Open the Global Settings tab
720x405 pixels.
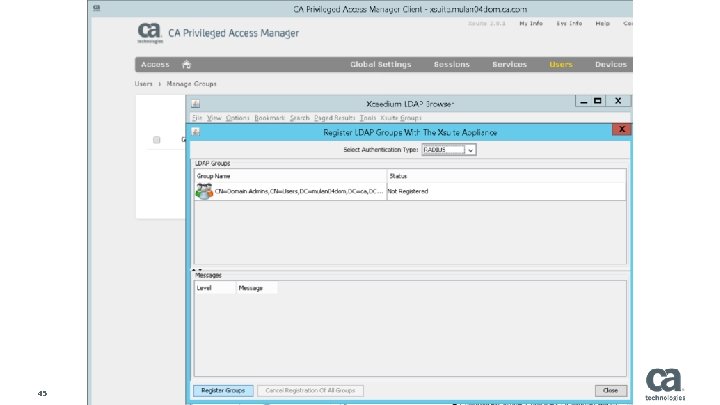coord(381,64)
